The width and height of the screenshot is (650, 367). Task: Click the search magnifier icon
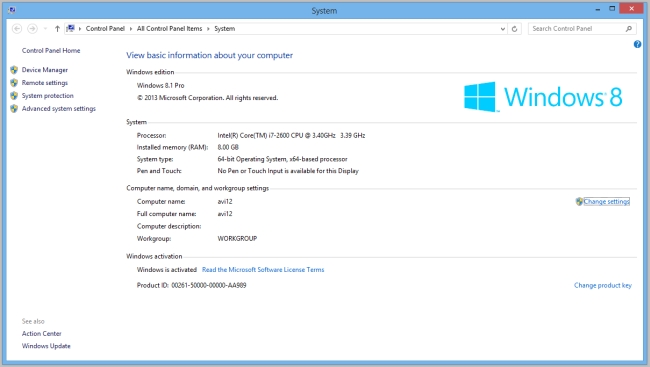(629, 29)
